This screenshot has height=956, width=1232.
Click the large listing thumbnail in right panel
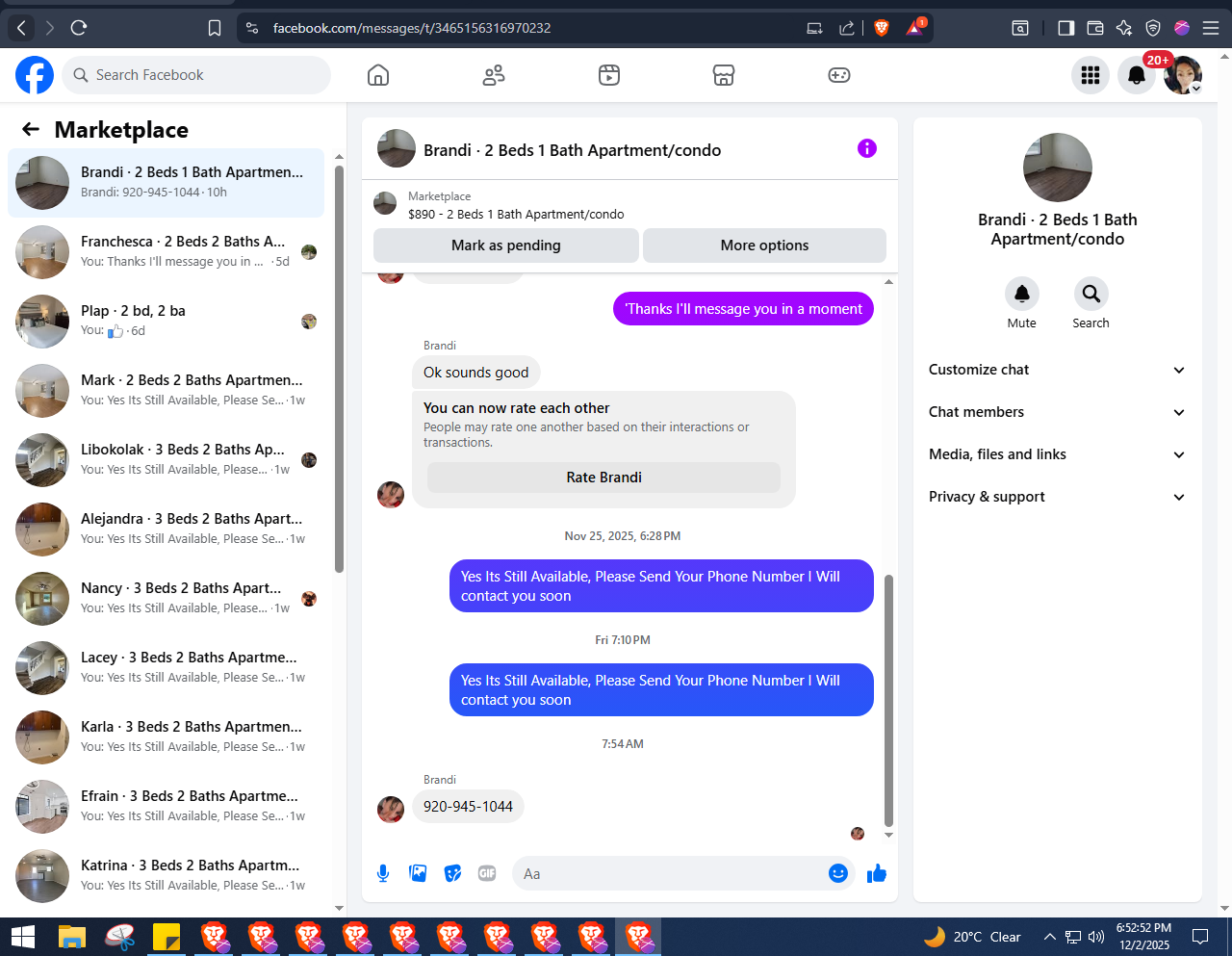tap(1058, 168)
